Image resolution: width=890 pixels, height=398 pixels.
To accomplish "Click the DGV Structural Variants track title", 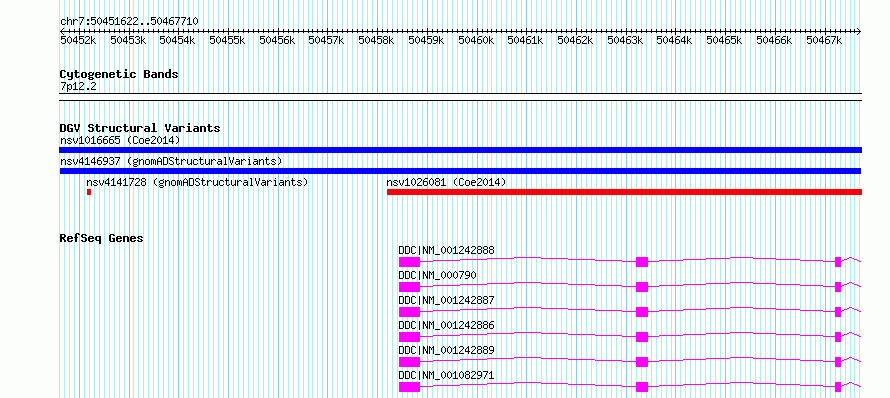I will click(140, 128).
